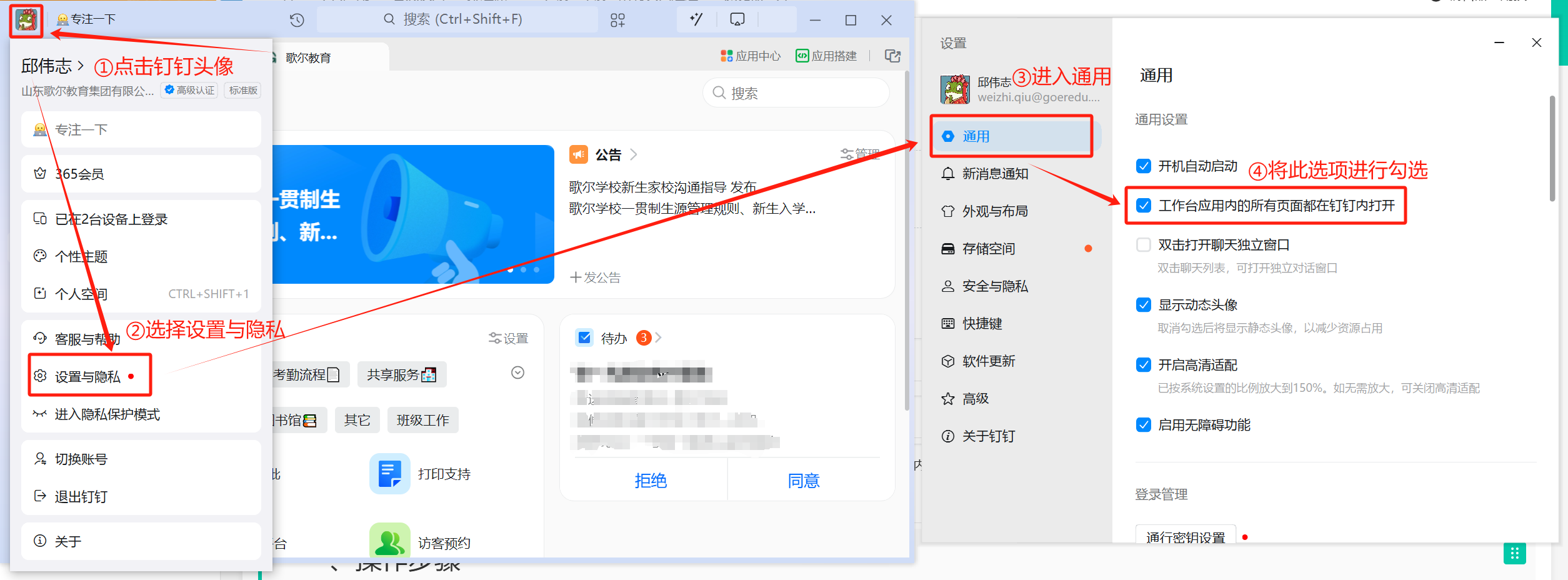Screen dimensions: 1568x580
Task: Click the green grid floating button
Action: (1514, 553)
